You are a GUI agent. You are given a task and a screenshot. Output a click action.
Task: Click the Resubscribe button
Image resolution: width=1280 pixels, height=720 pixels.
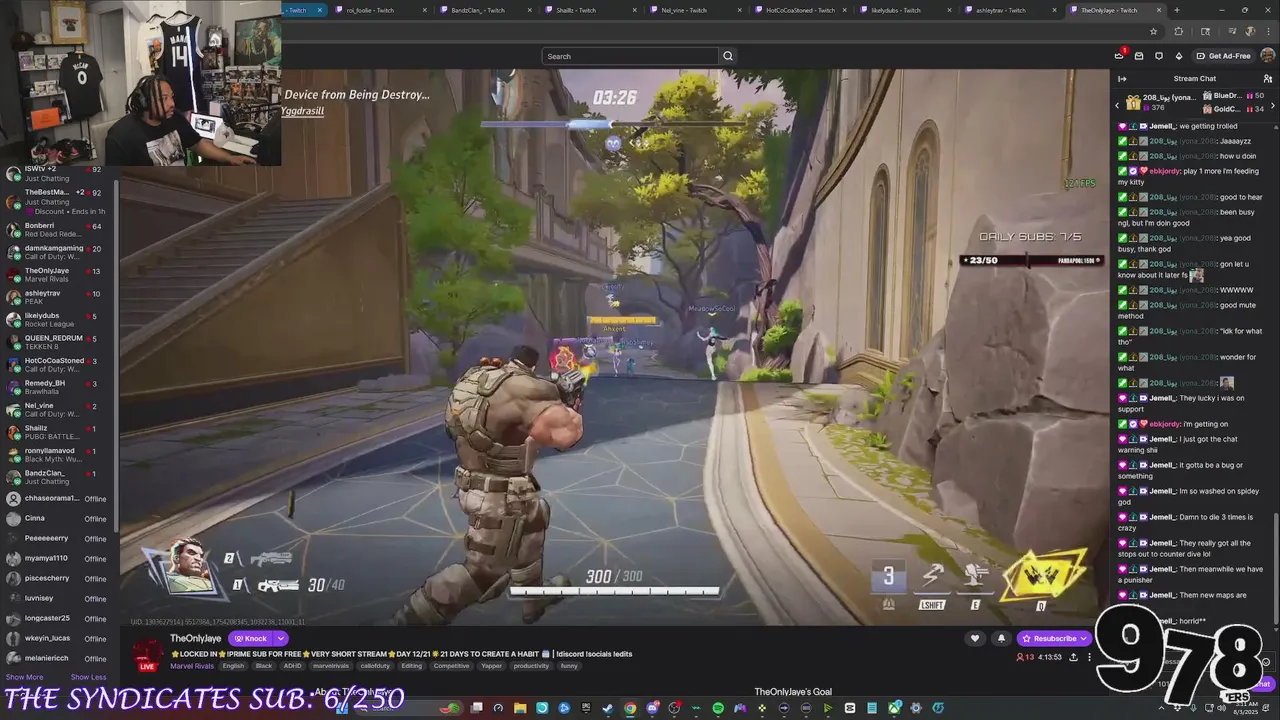pyautogui.click(x=1054, y=638)
